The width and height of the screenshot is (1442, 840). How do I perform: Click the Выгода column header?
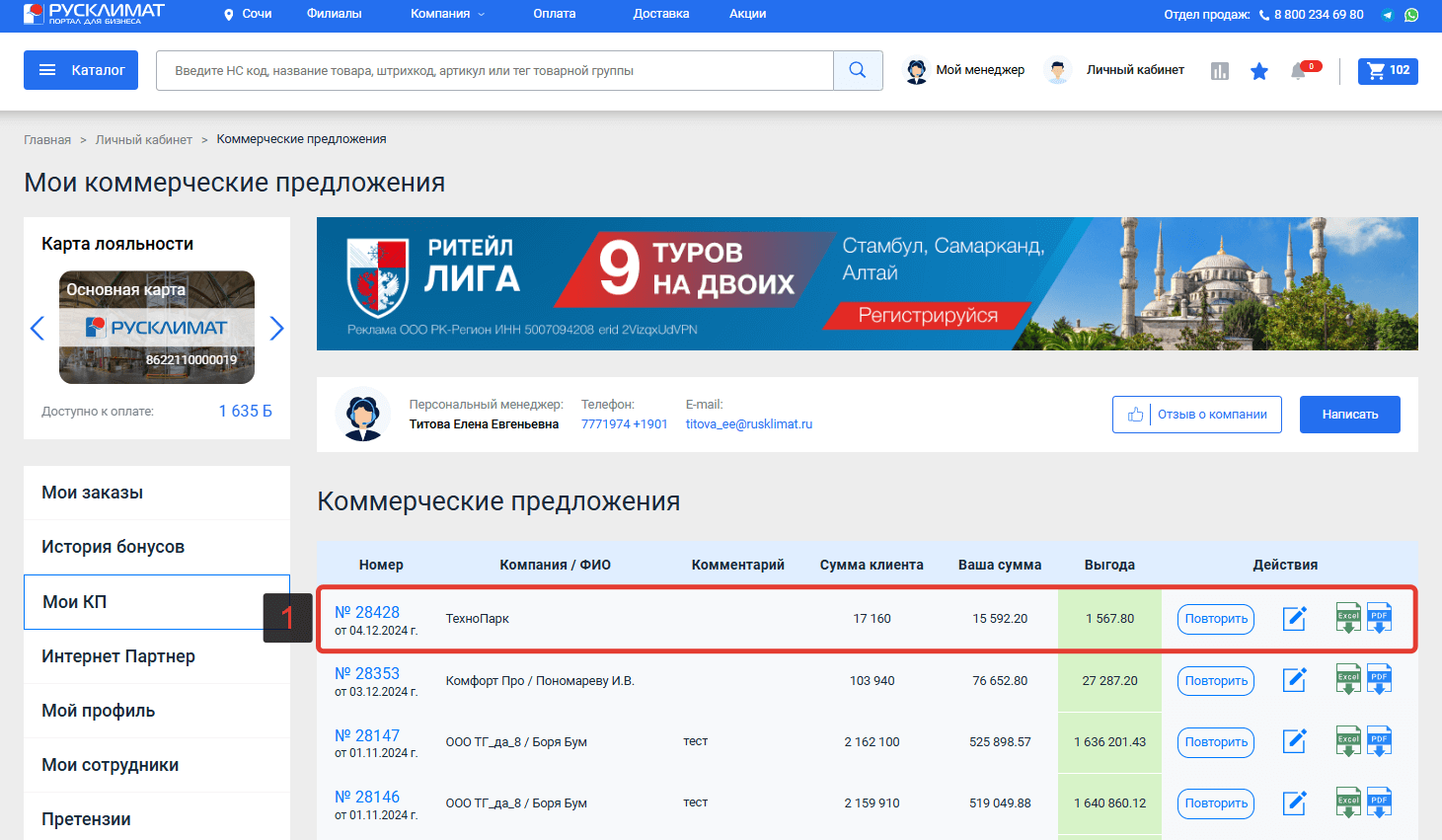point(1109,565)
